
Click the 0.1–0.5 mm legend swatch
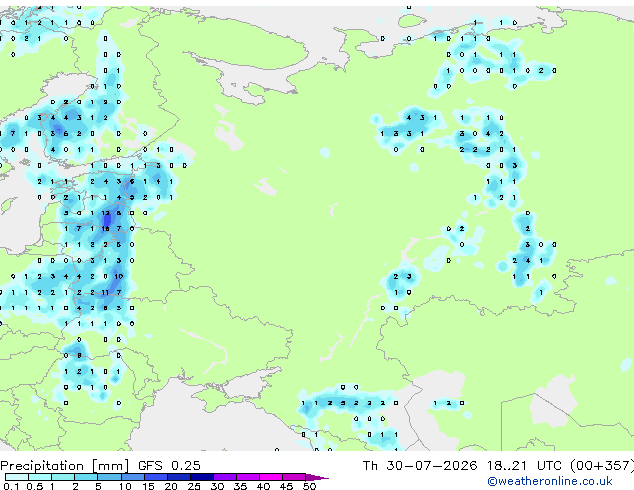(17, 477)
